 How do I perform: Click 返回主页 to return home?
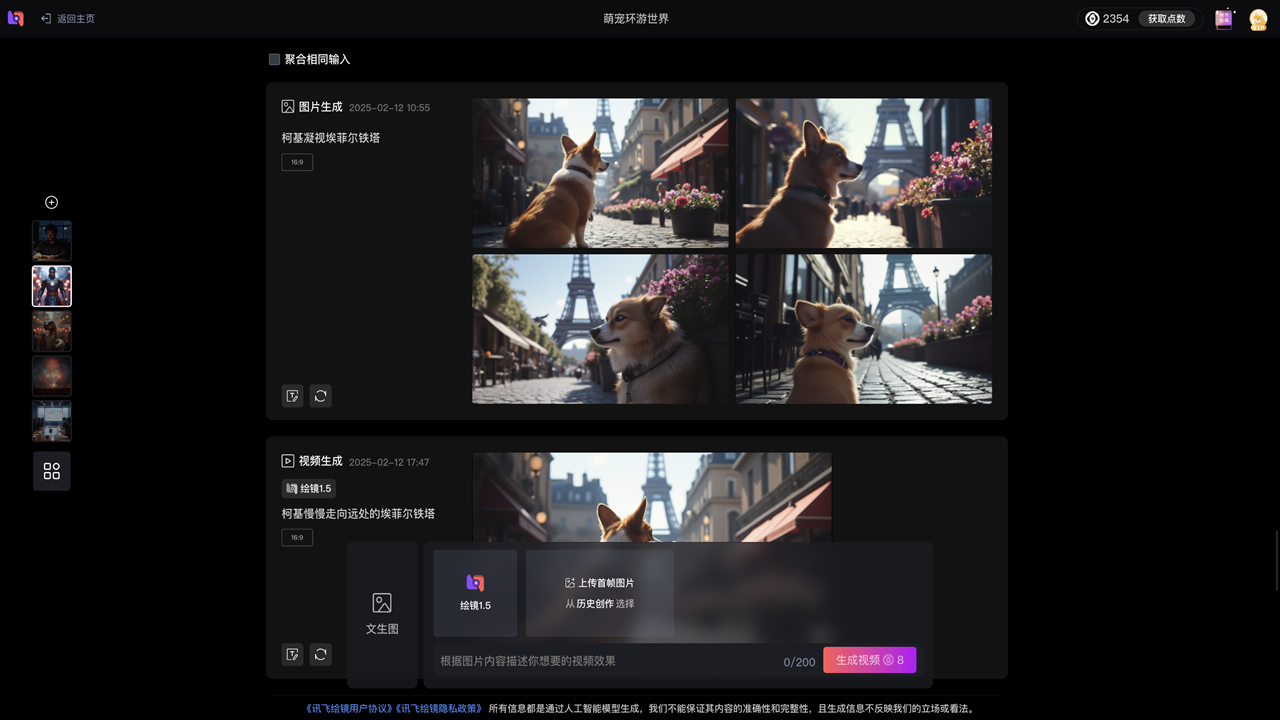pyautogui.click(x=68, y=19)
